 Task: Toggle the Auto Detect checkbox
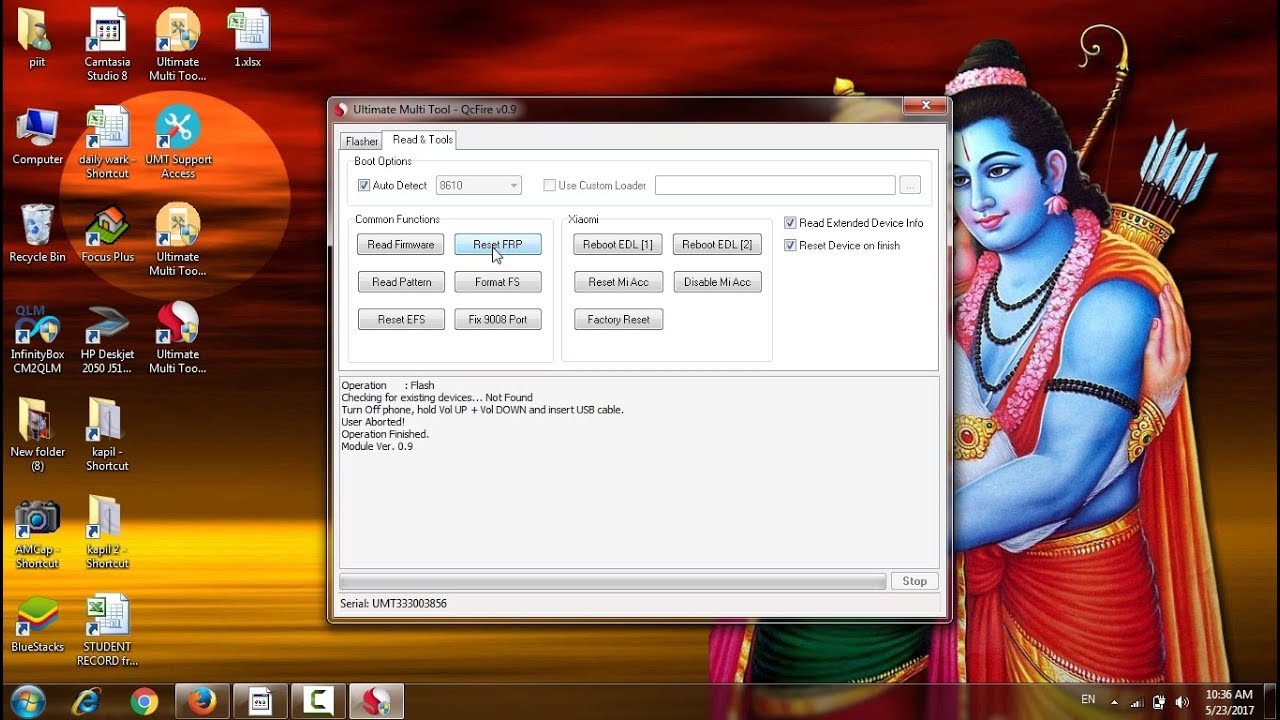364,185
